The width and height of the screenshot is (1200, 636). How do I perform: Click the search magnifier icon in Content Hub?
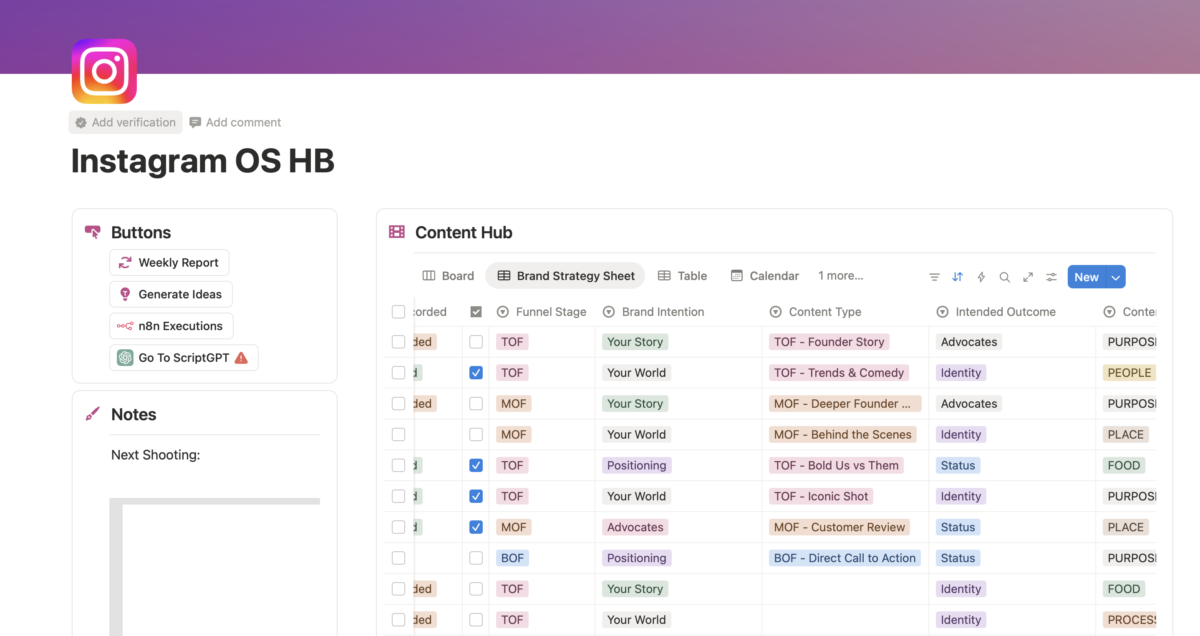[1004, 277]
